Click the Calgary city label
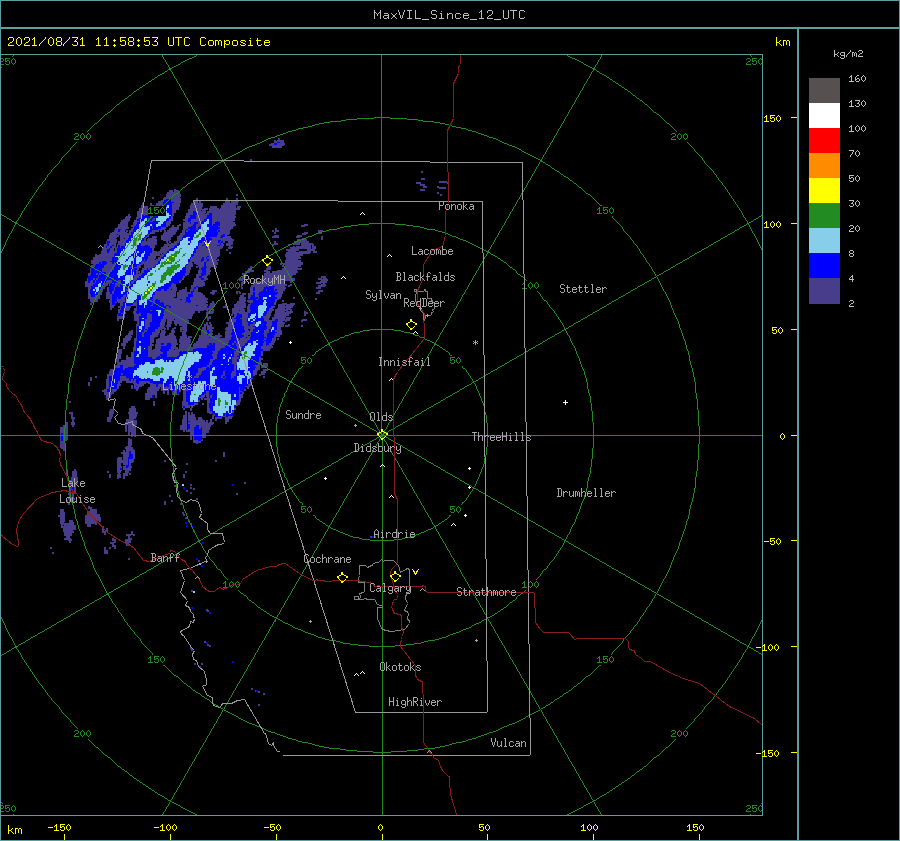900x841 pixels. 390,588
